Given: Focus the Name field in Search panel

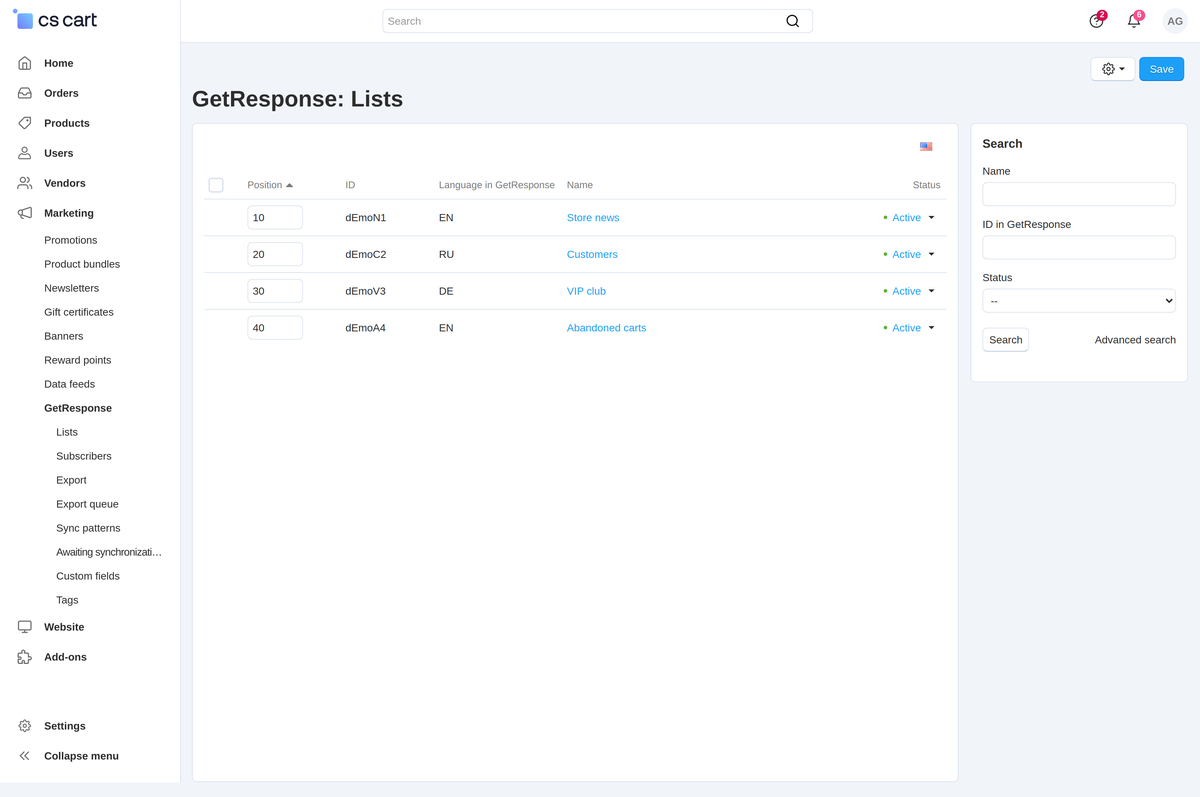Looking at the screenshot, I should coord(1079,194).
